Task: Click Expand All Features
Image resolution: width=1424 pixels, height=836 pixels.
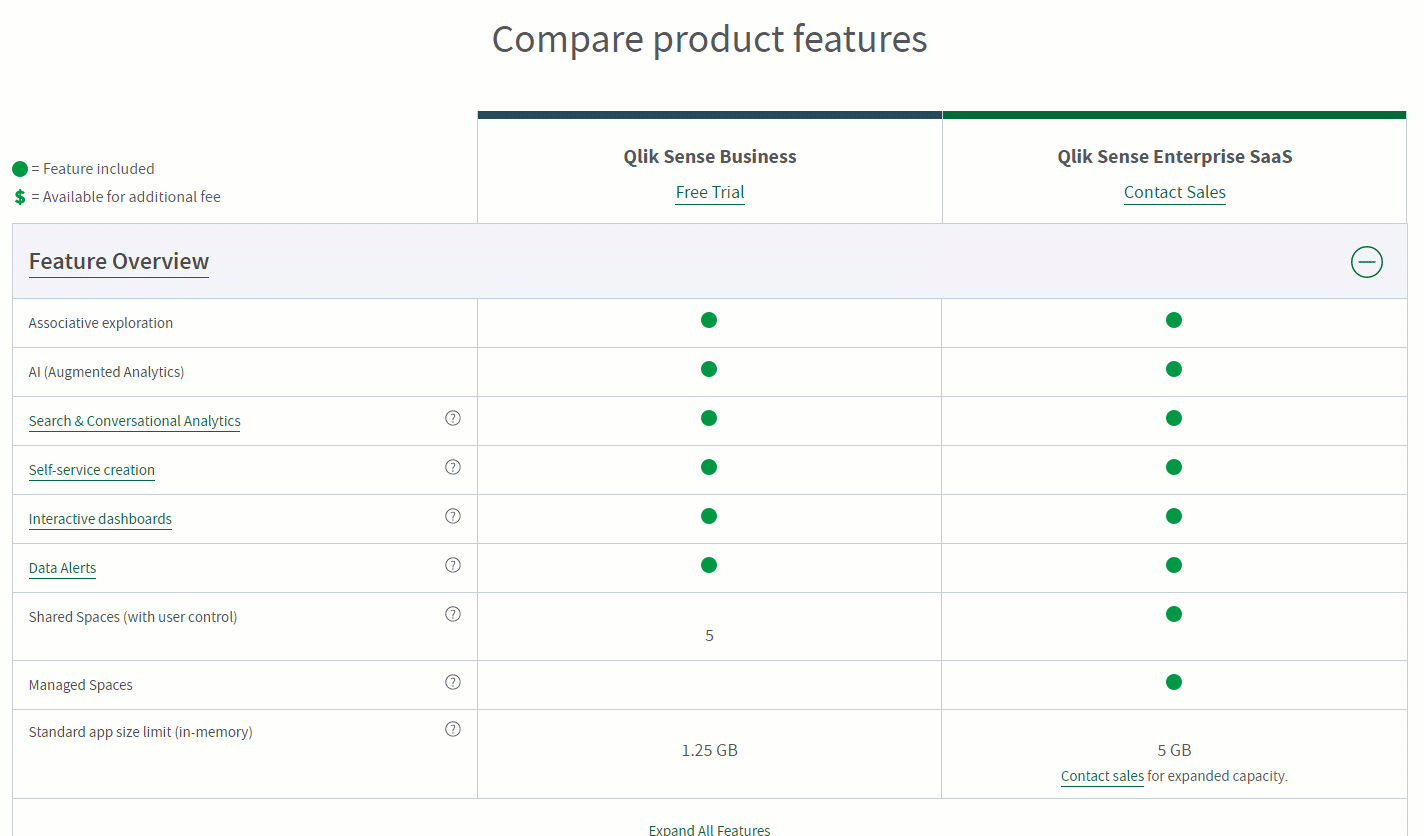Action: 710,830
